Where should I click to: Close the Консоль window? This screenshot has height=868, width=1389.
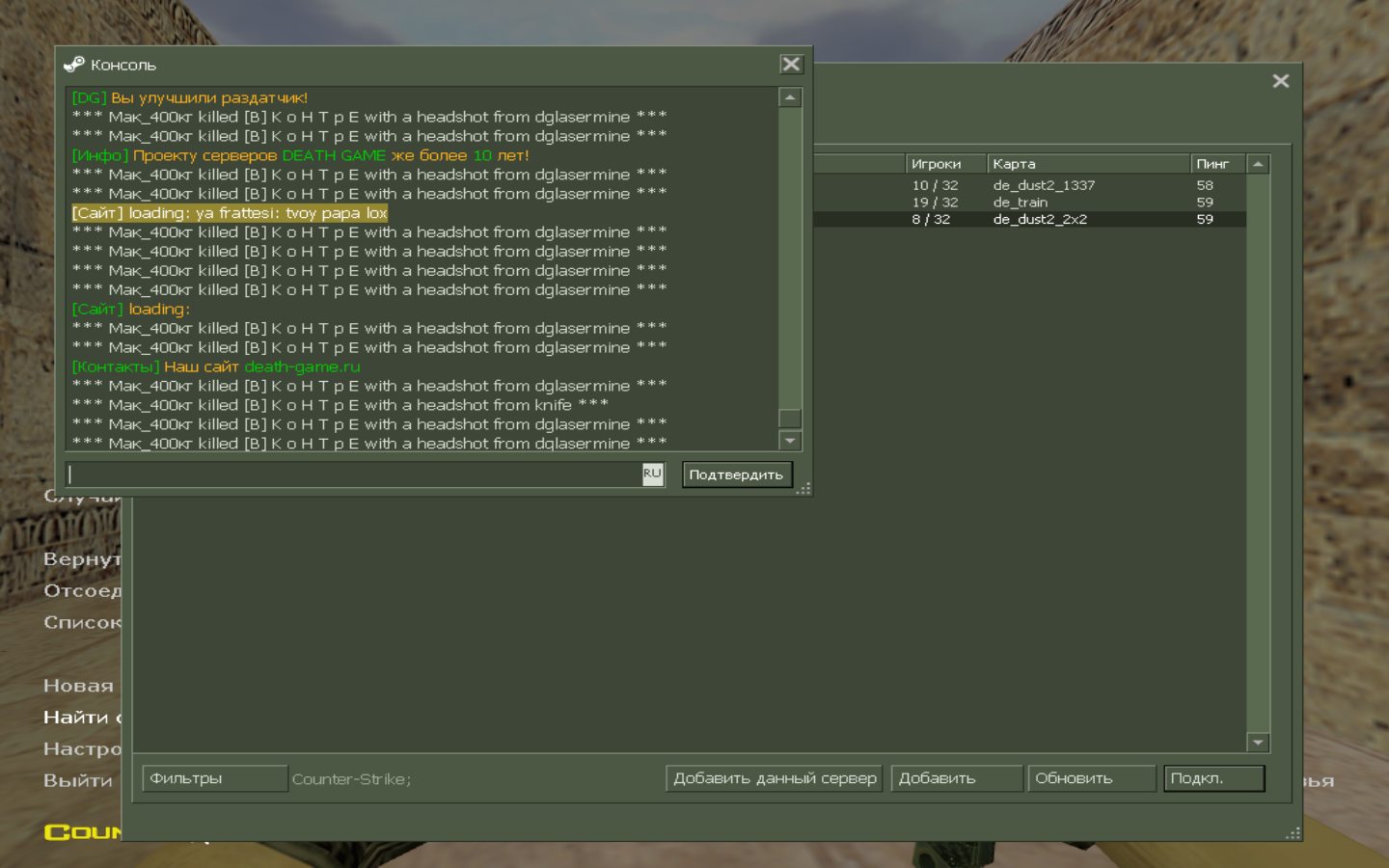click(791, 65)
